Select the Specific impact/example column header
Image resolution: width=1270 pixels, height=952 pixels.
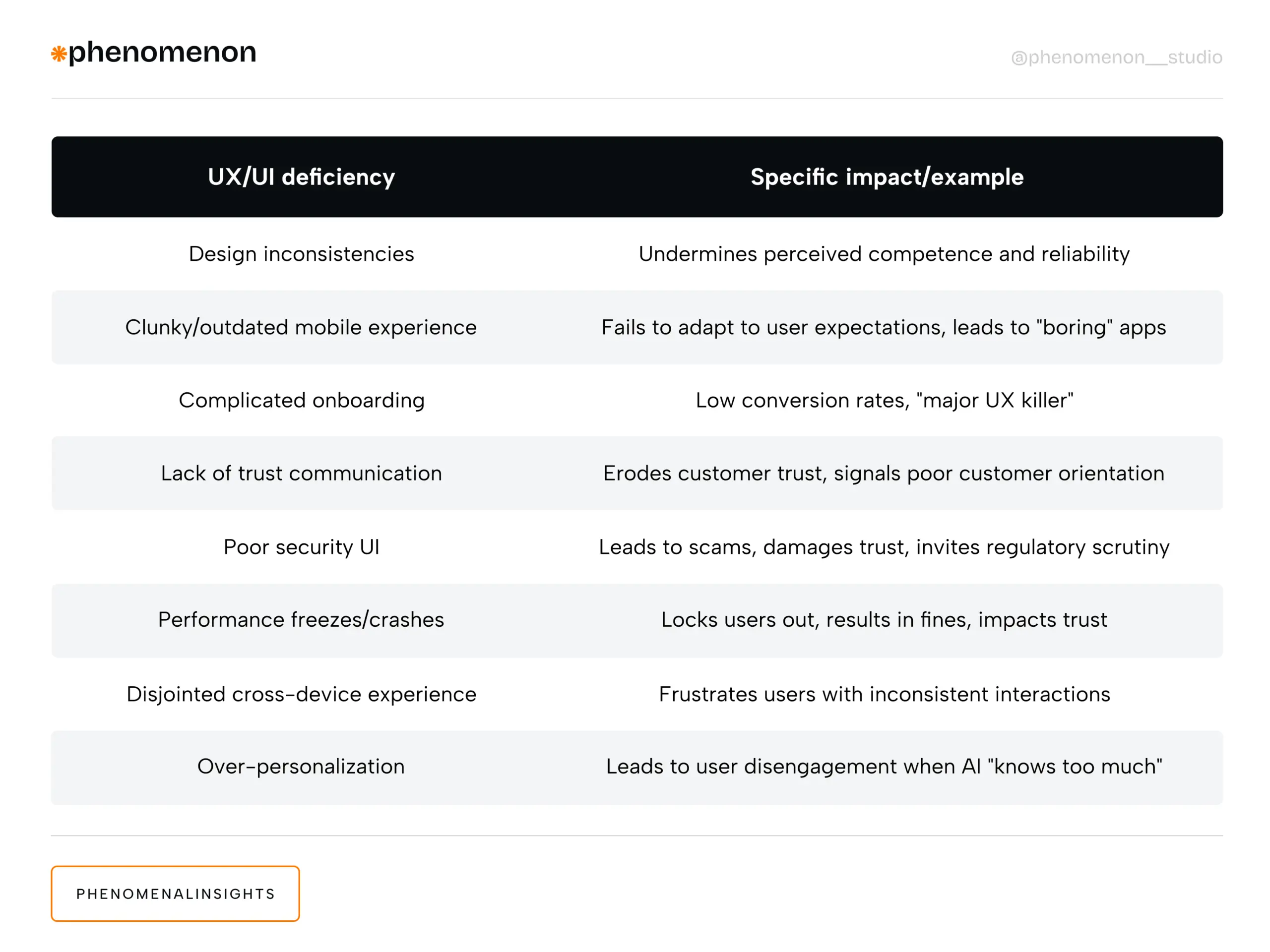pos(887,177)
